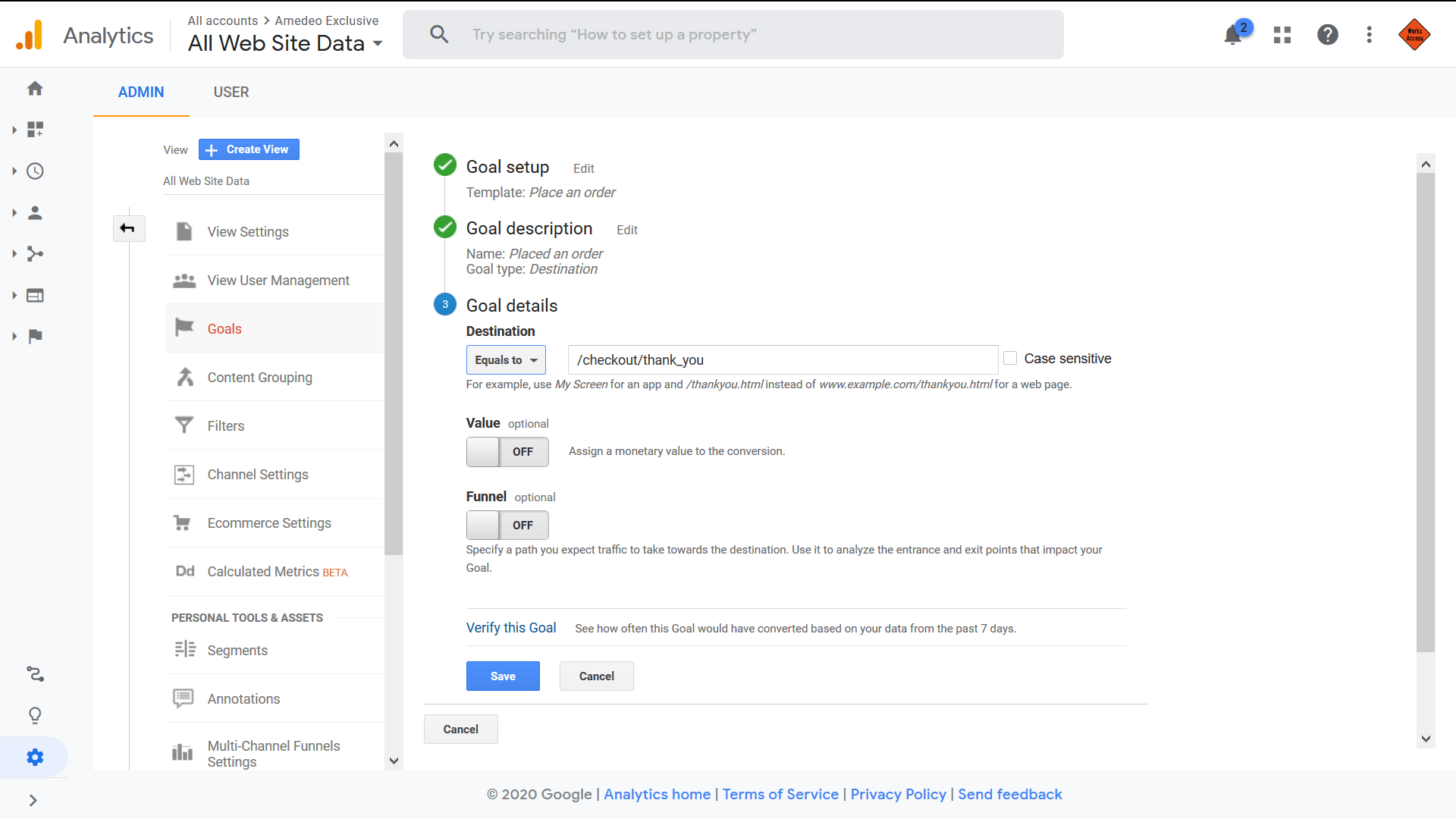The height and width of the screenshot is (819, 1456).
Task: Collapse the sidebar with the bottom arrow
Action: 33,799
